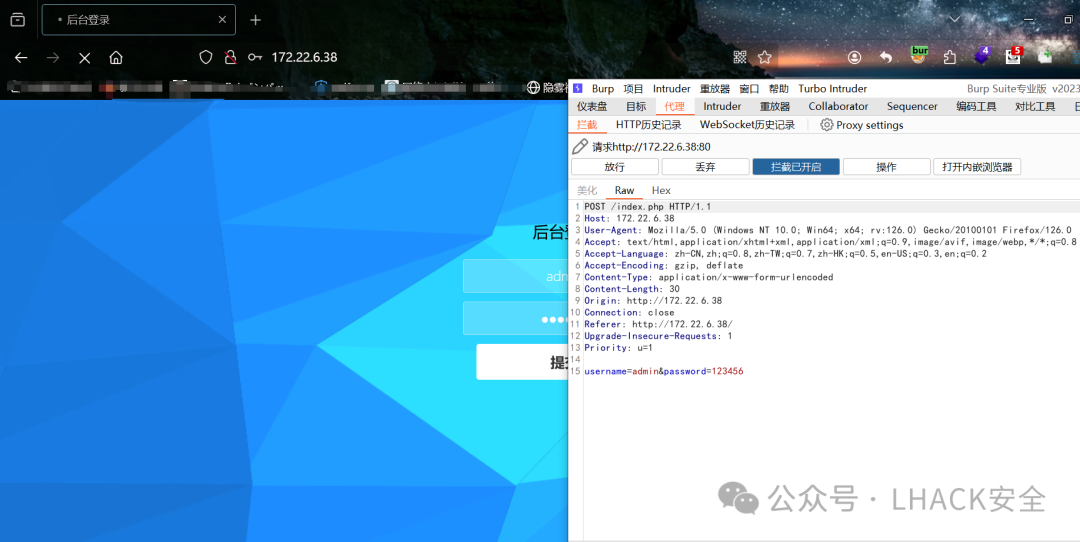The height and width of the screenshot is (542, 1080).
Task: Switch request view to Raw
Action: pos(625,191)
